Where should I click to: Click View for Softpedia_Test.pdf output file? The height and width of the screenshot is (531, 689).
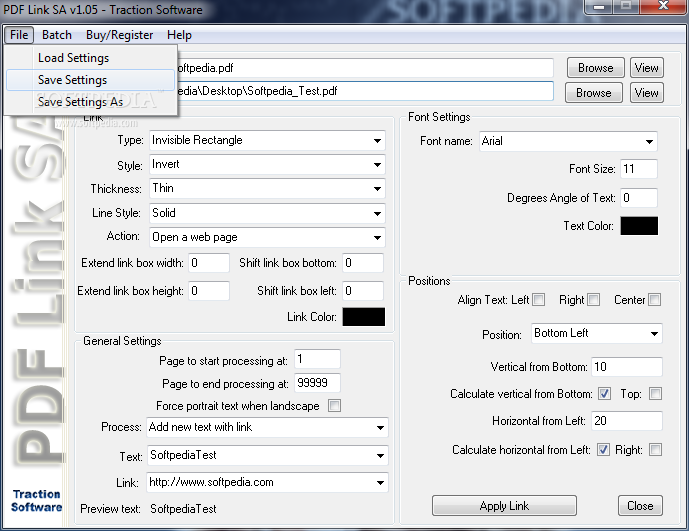pyautogui.click(x=646, y=93)
